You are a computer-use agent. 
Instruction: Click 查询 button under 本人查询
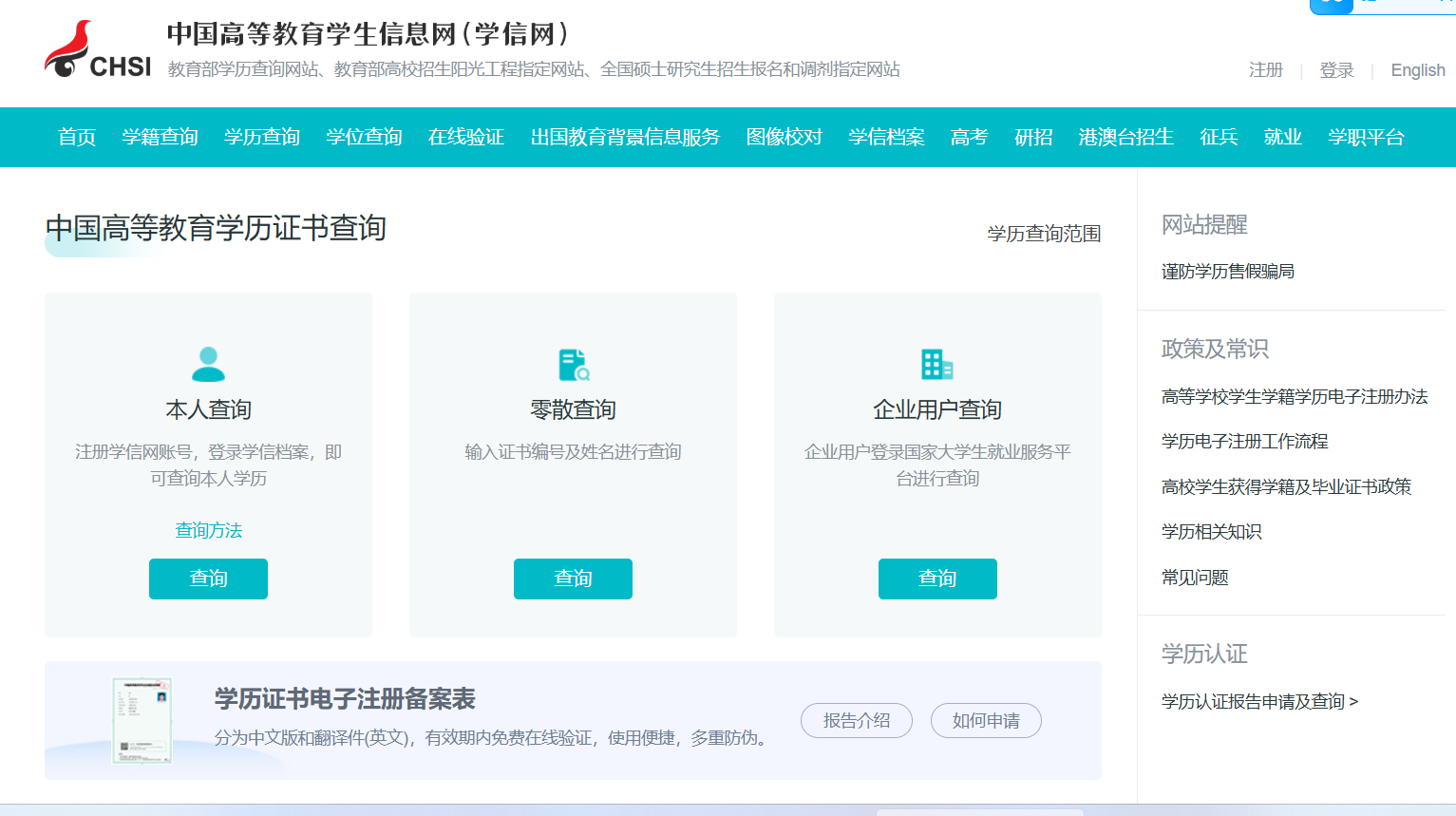pyautogui.click(x=208, y=579)
